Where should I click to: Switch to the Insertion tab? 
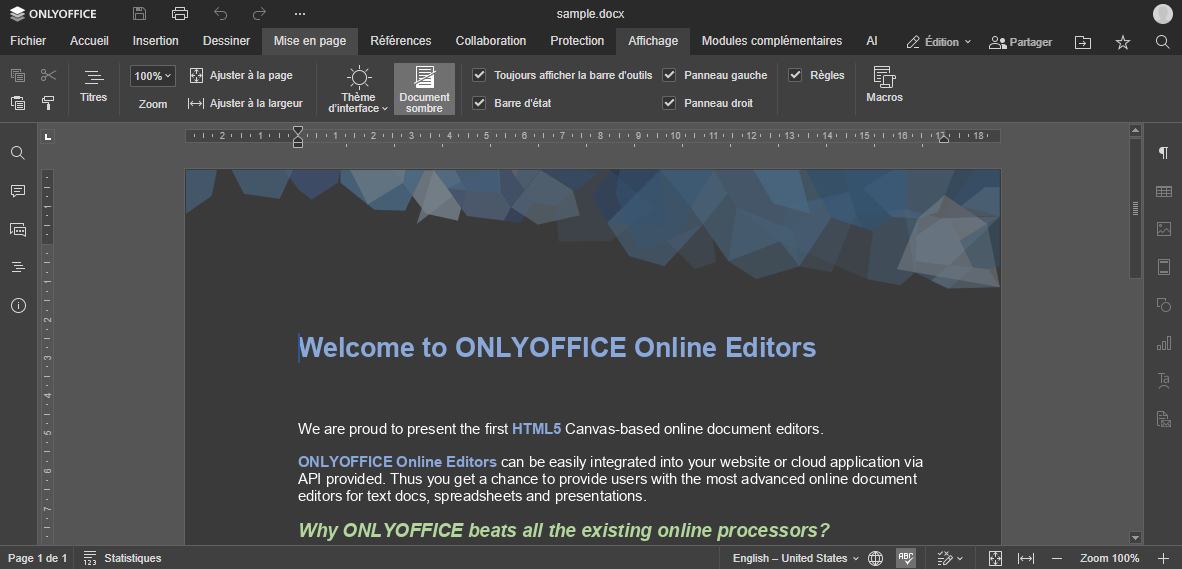(155, 41)
